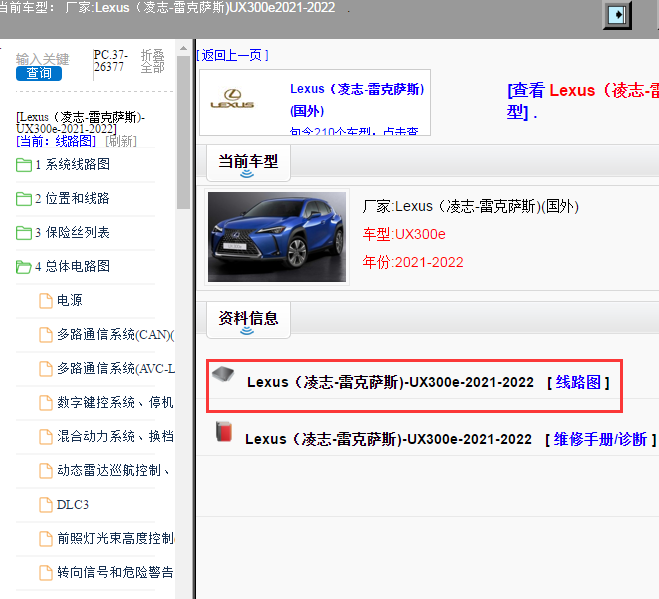
Task: Open the 多路通信系统(AVC-L entry
Action: (x=116, y=369)
